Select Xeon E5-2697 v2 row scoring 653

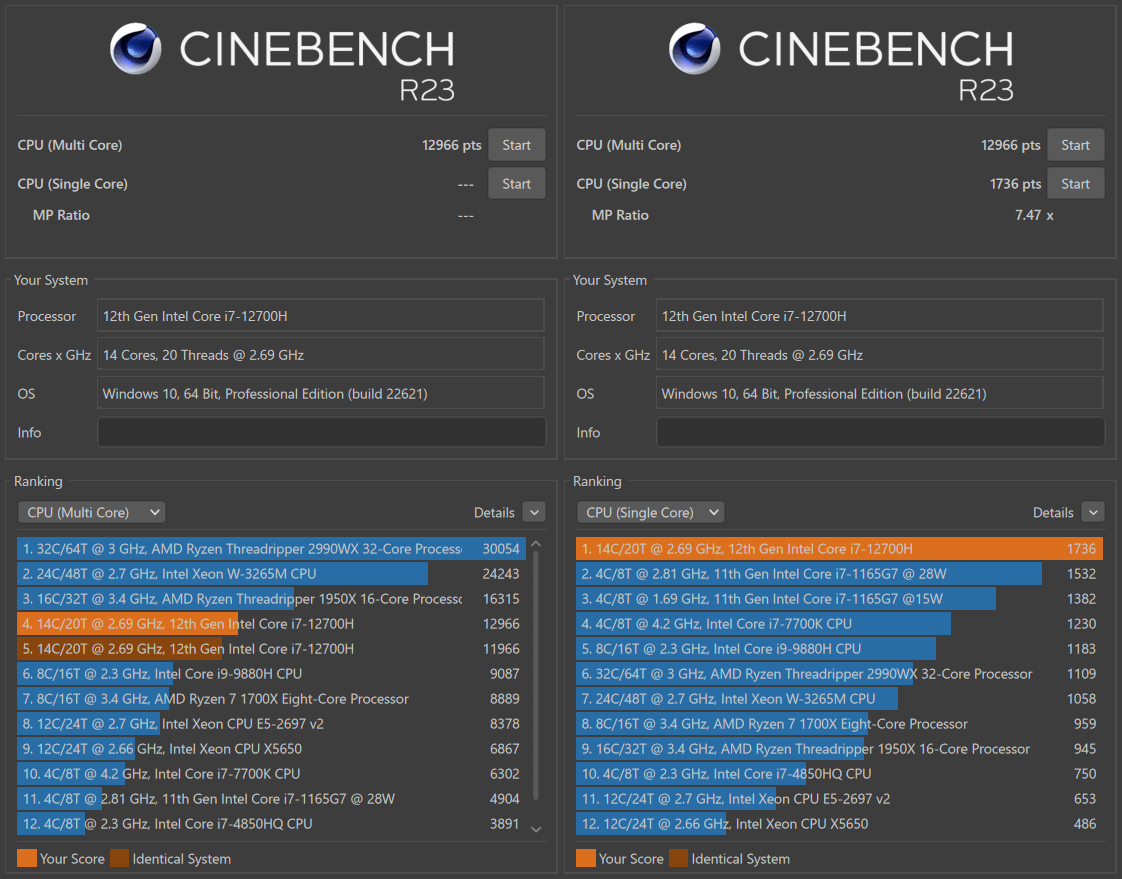839,799
